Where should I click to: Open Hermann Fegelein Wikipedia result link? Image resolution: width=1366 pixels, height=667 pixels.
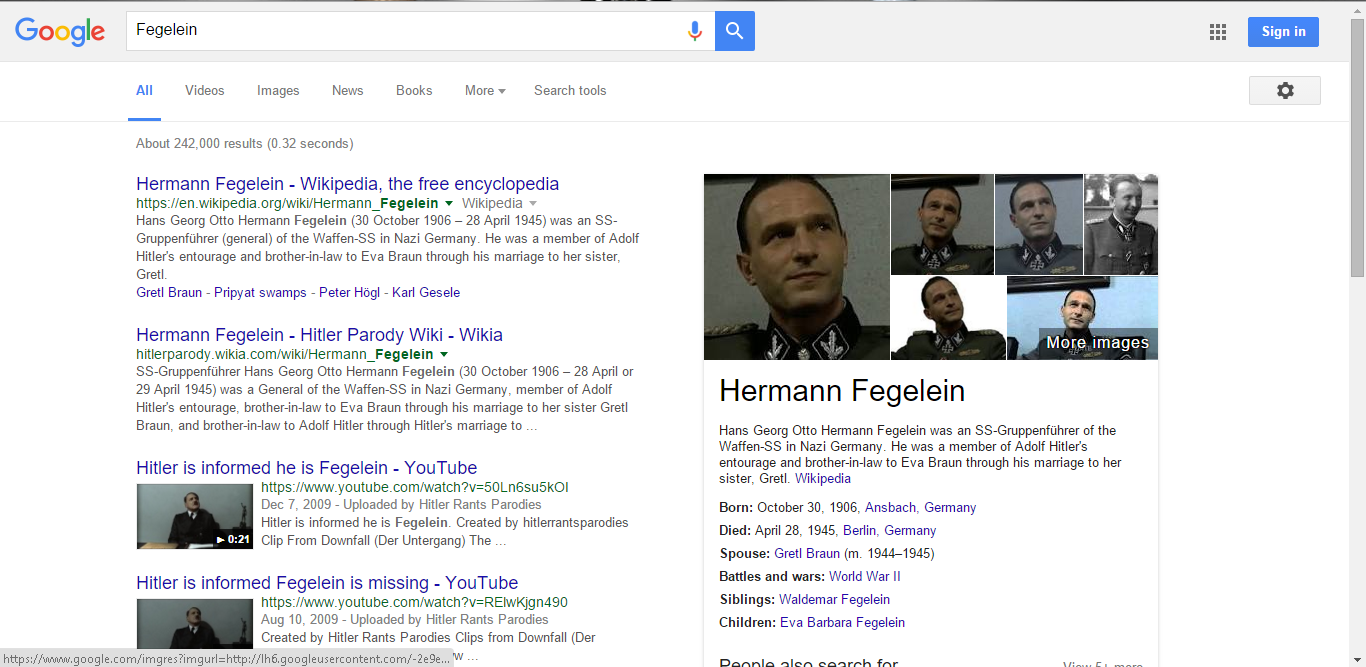pyautogui.click(x=348, y=184)
